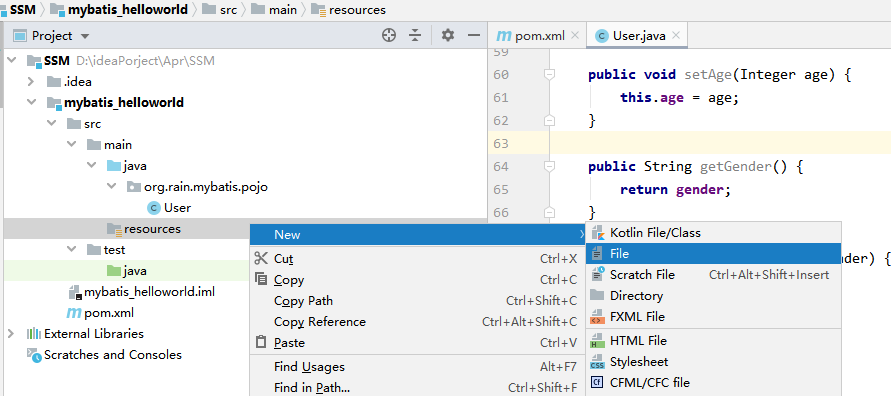Viewport: 891px width, 396px height.
Task: Click fold end marker at line 66
Action: click(x=549, y=212)
